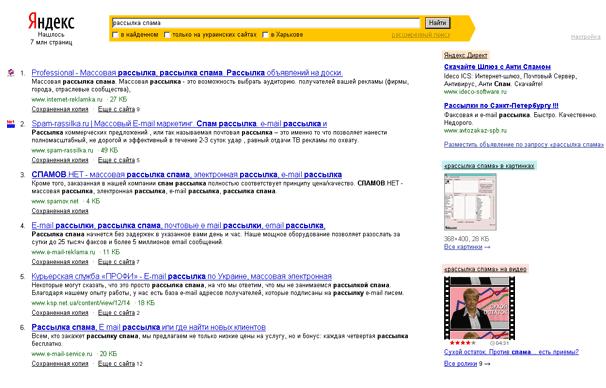Click Еще с сайта under spam-rassilka result
606x388 pixels.
click(x=116, y=160)
